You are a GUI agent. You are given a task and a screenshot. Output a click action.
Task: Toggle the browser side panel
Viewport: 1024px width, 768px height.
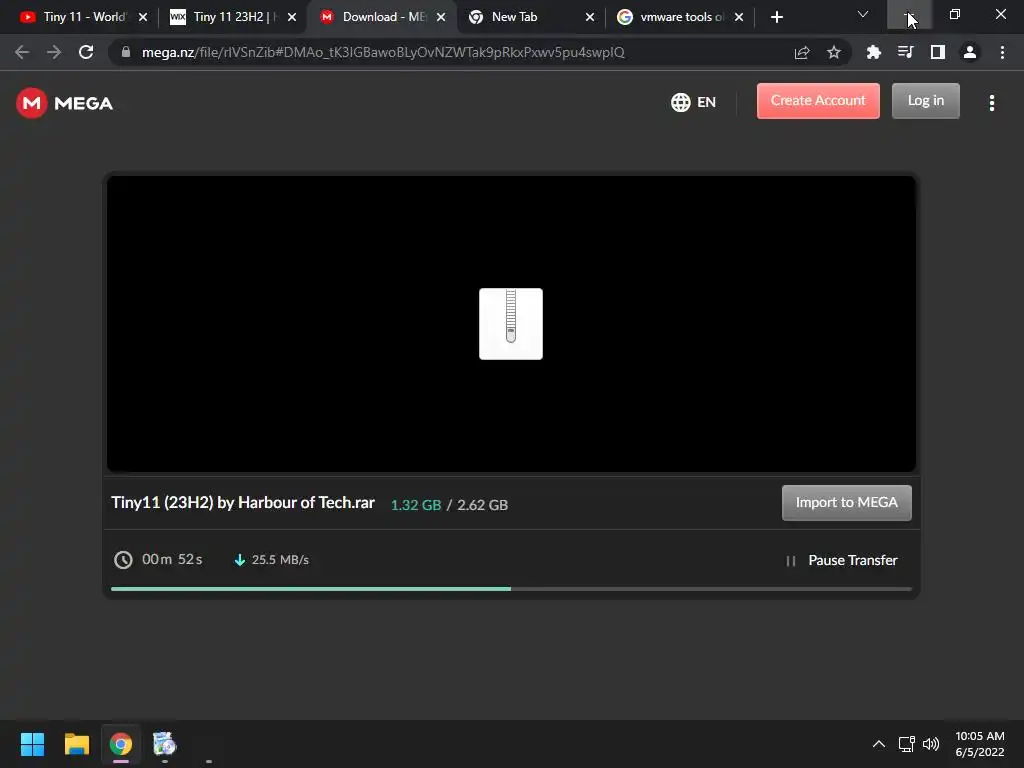coord(938,52)
